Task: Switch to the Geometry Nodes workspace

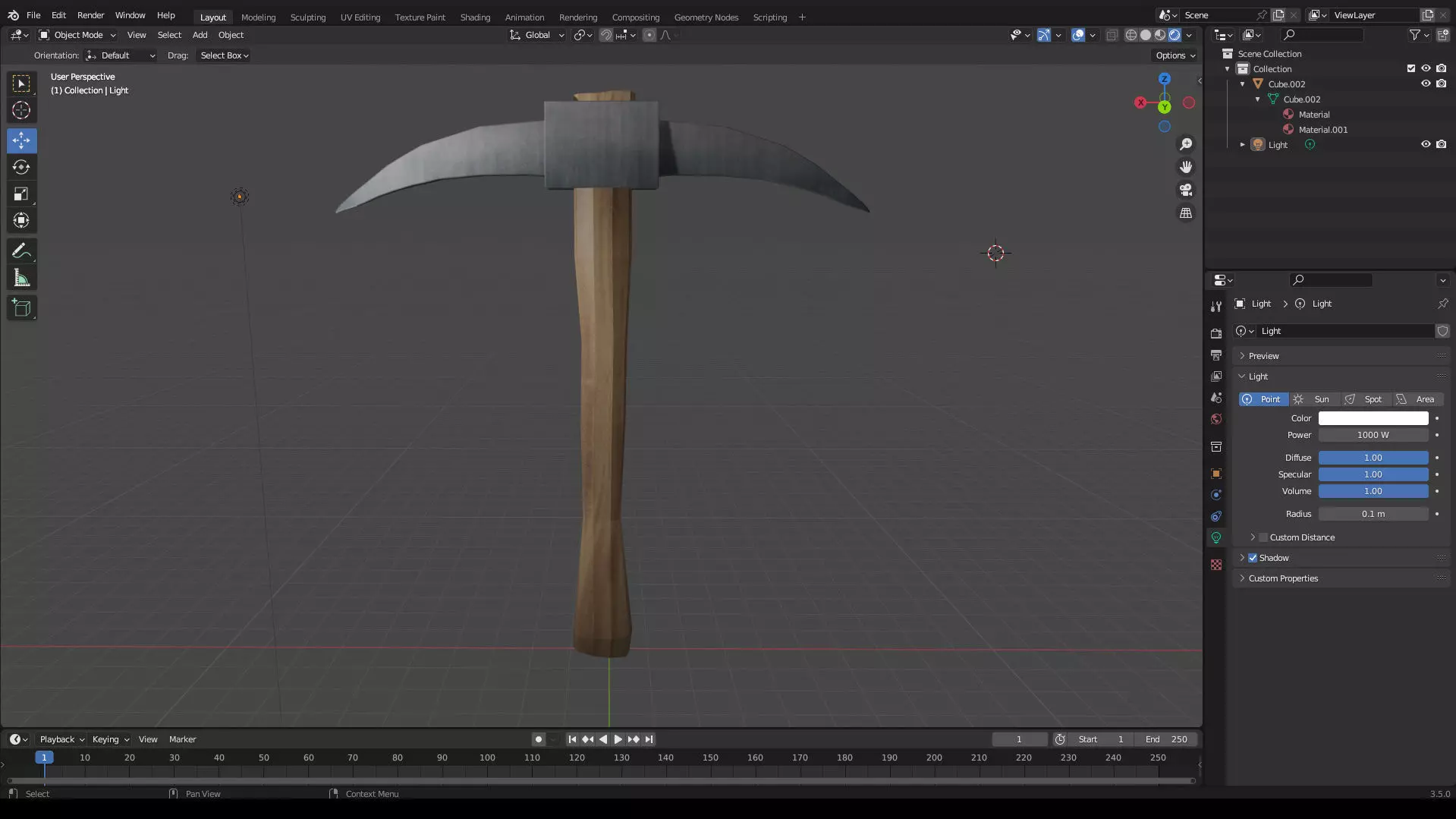Action: click(706, 17)
